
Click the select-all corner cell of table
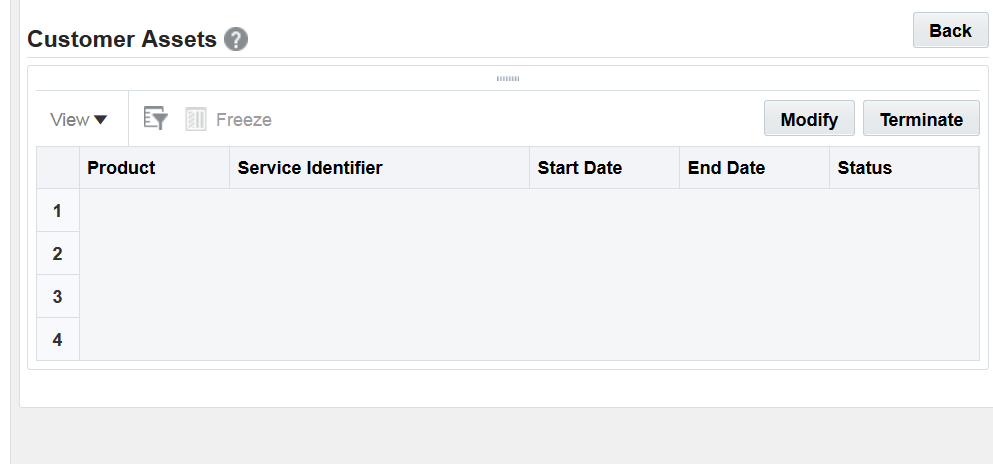(58, 168)
